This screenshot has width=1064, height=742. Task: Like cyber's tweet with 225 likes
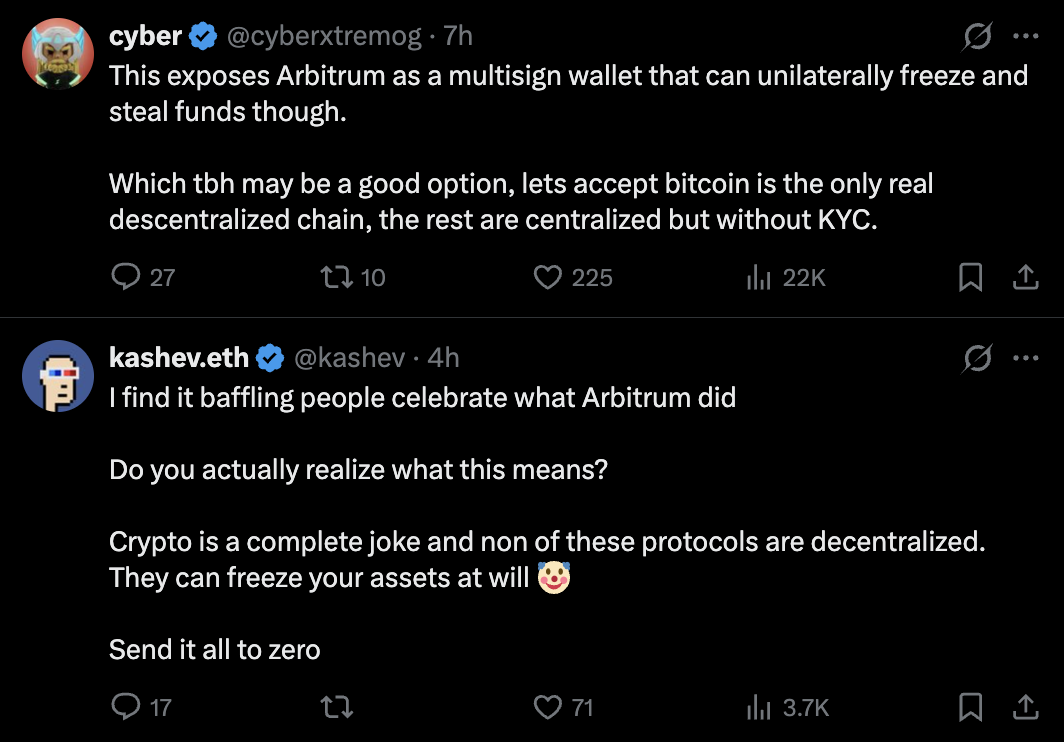[548, 277]
